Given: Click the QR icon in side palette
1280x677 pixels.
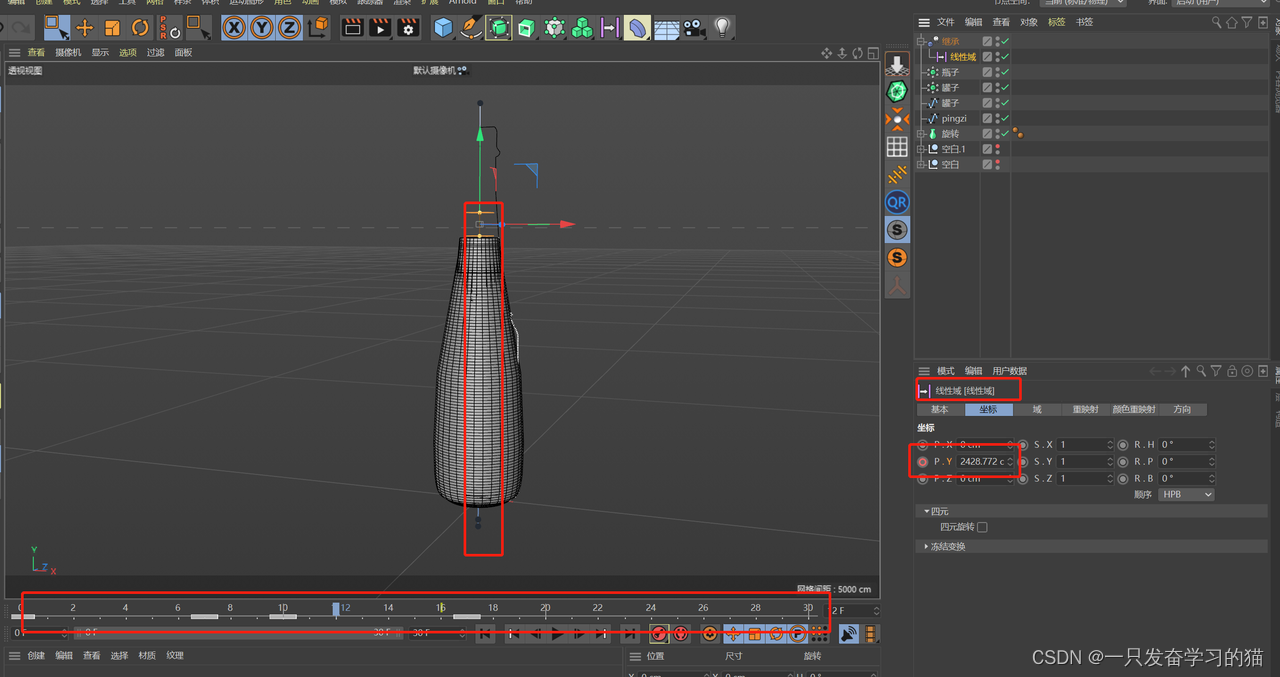Looking at the screenshot, I should (897, 202).
